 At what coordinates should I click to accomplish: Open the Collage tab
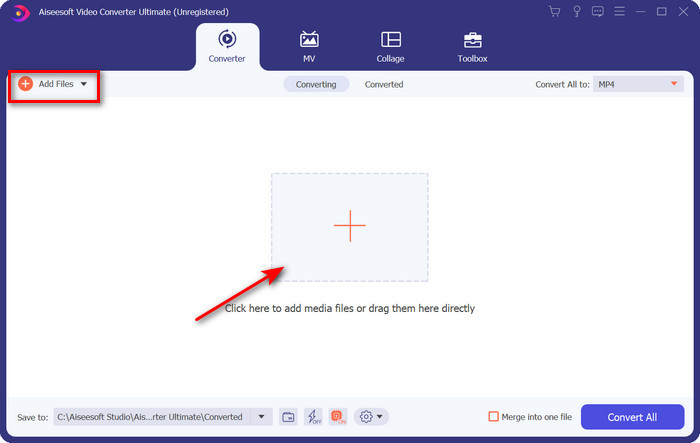pyautogui.click(x=390, y=47)
